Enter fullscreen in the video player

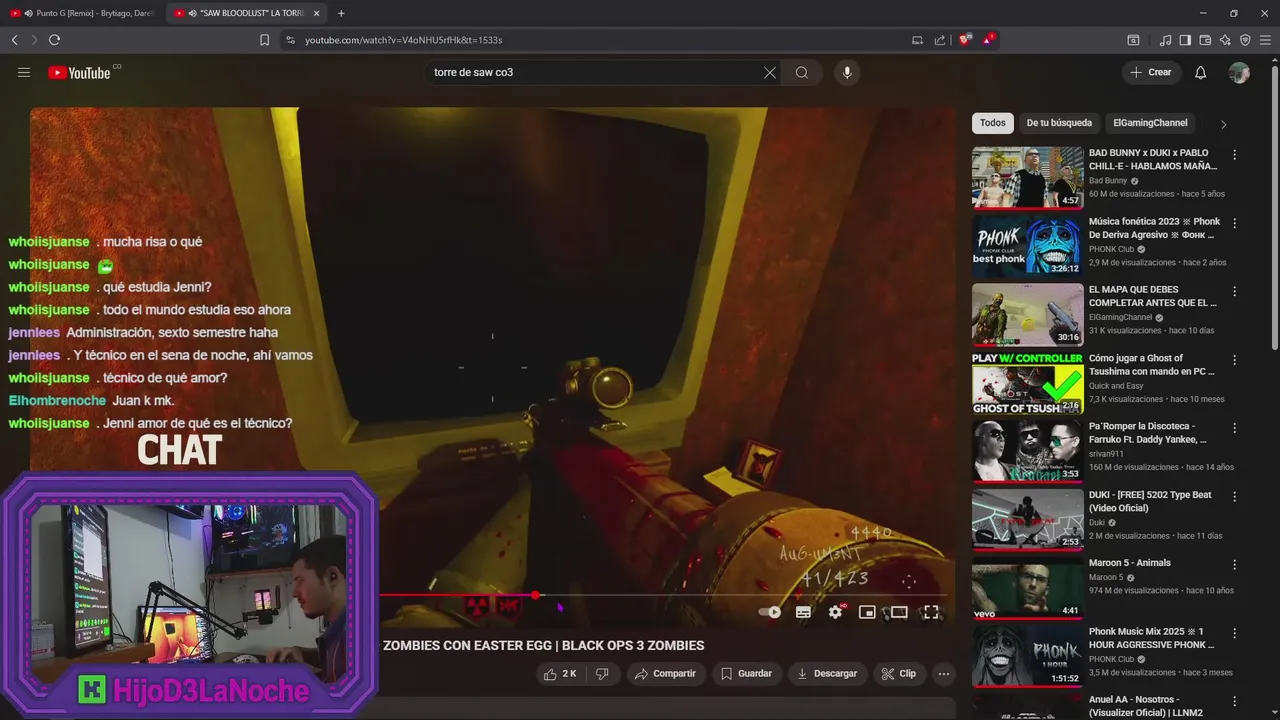tap(931, 612)
